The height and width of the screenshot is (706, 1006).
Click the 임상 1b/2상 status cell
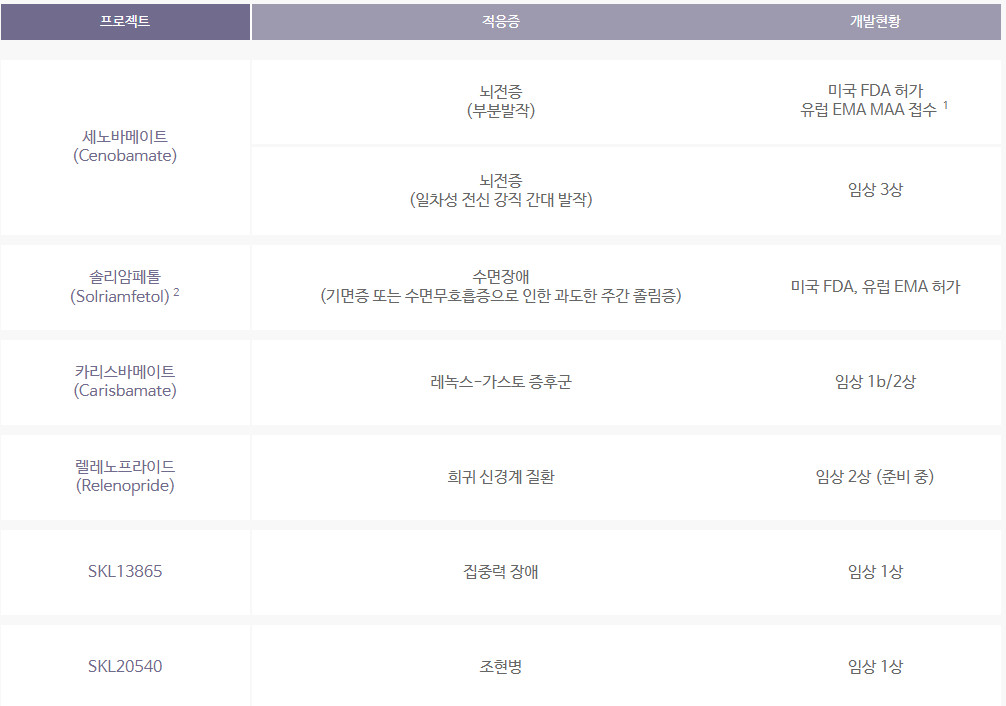tap(875, 382)
